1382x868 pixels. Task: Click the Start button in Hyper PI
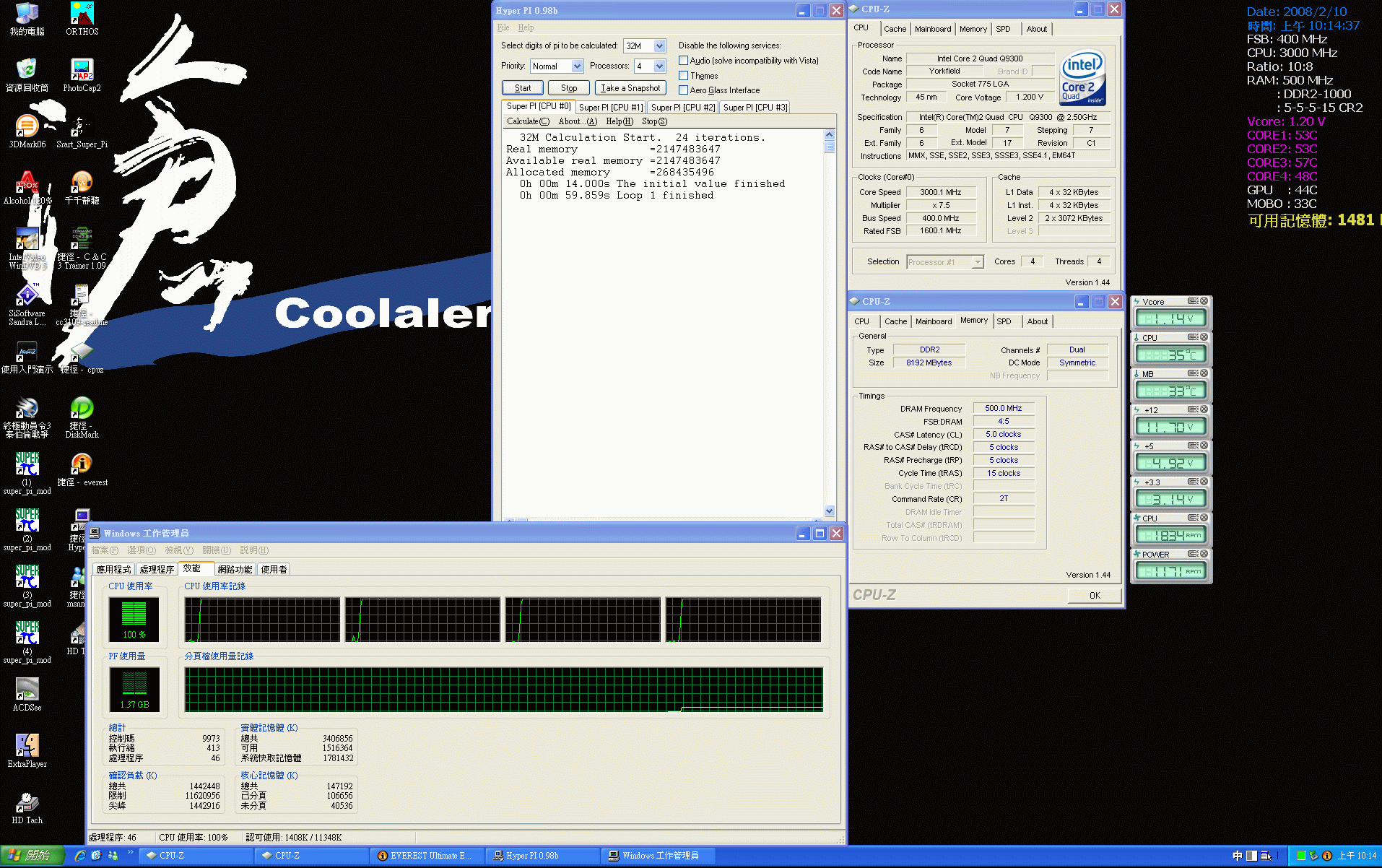coord(523,88)
